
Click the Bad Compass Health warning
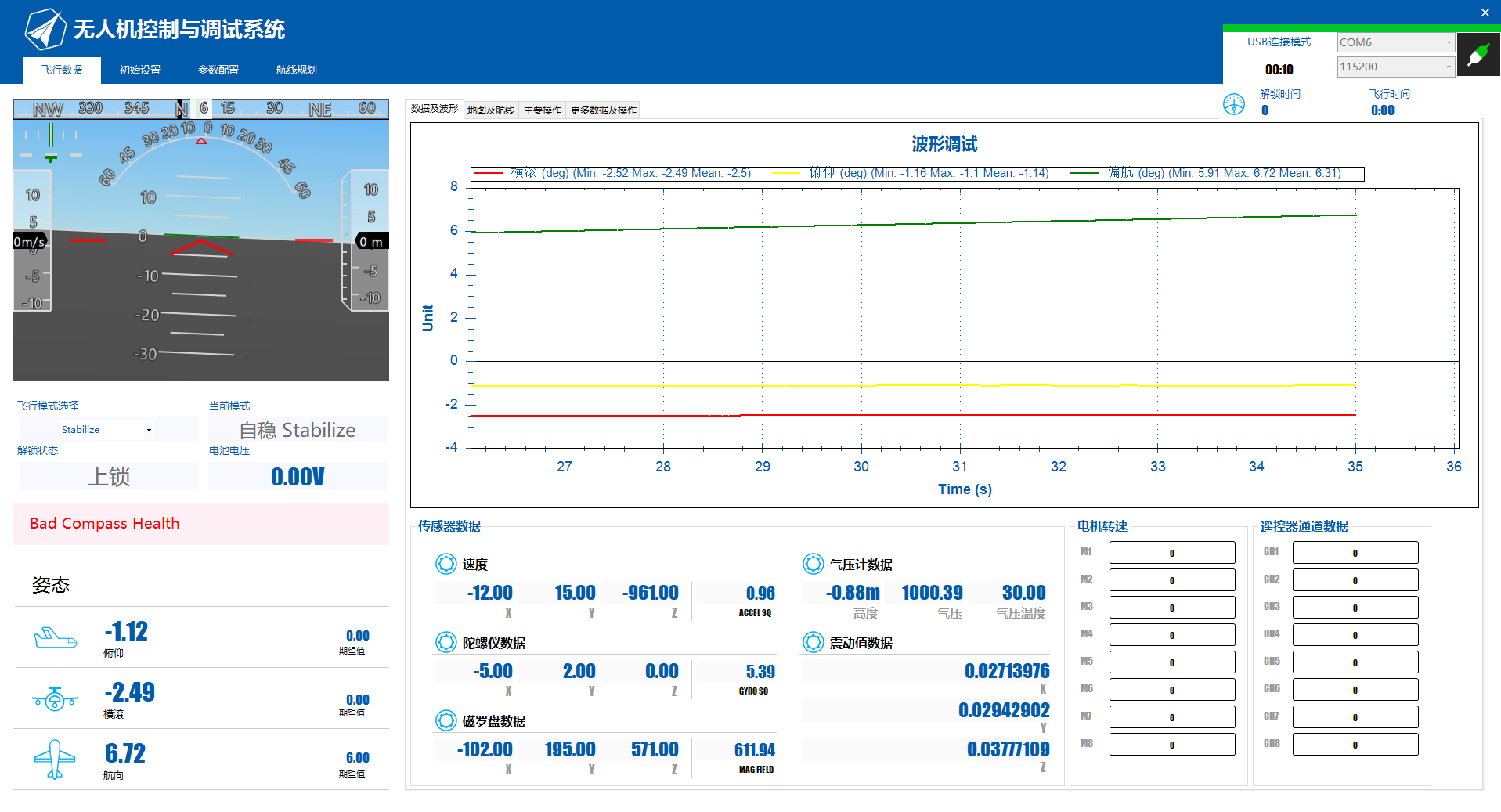pos(201,524)
